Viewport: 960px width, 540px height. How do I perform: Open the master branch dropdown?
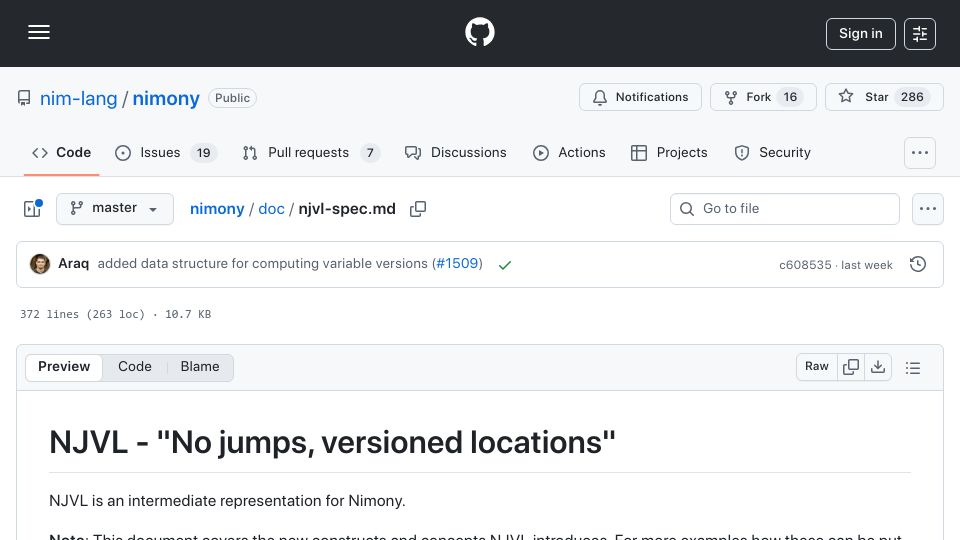point(114,209)
